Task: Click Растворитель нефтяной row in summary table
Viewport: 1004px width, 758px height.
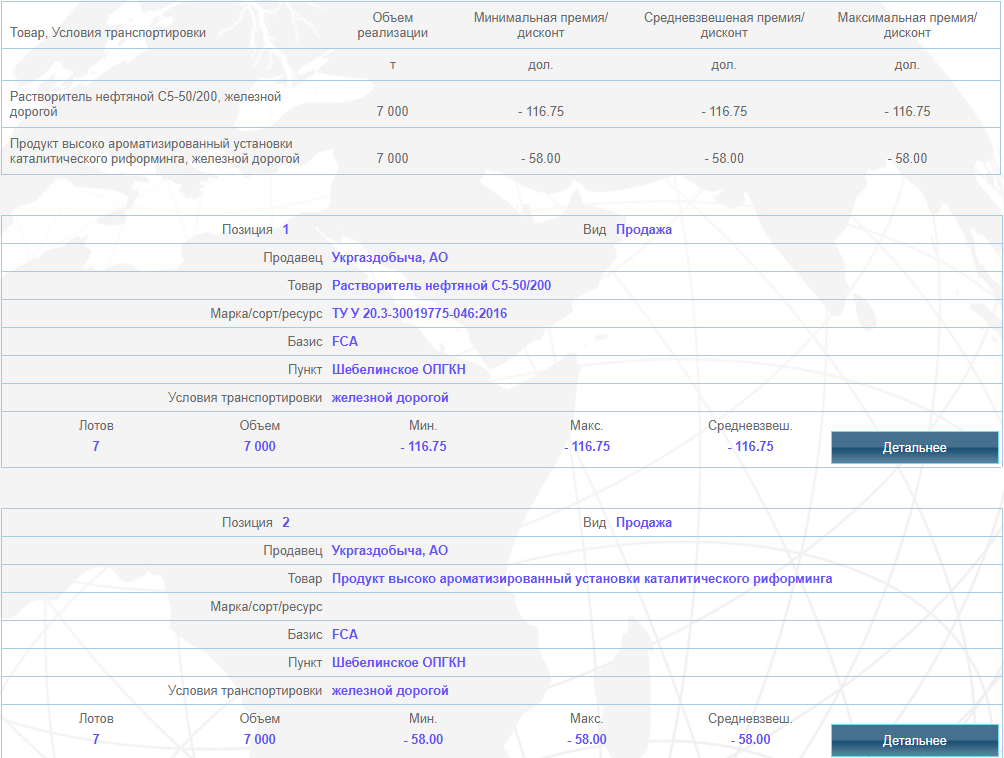Action: coord(145,104)
